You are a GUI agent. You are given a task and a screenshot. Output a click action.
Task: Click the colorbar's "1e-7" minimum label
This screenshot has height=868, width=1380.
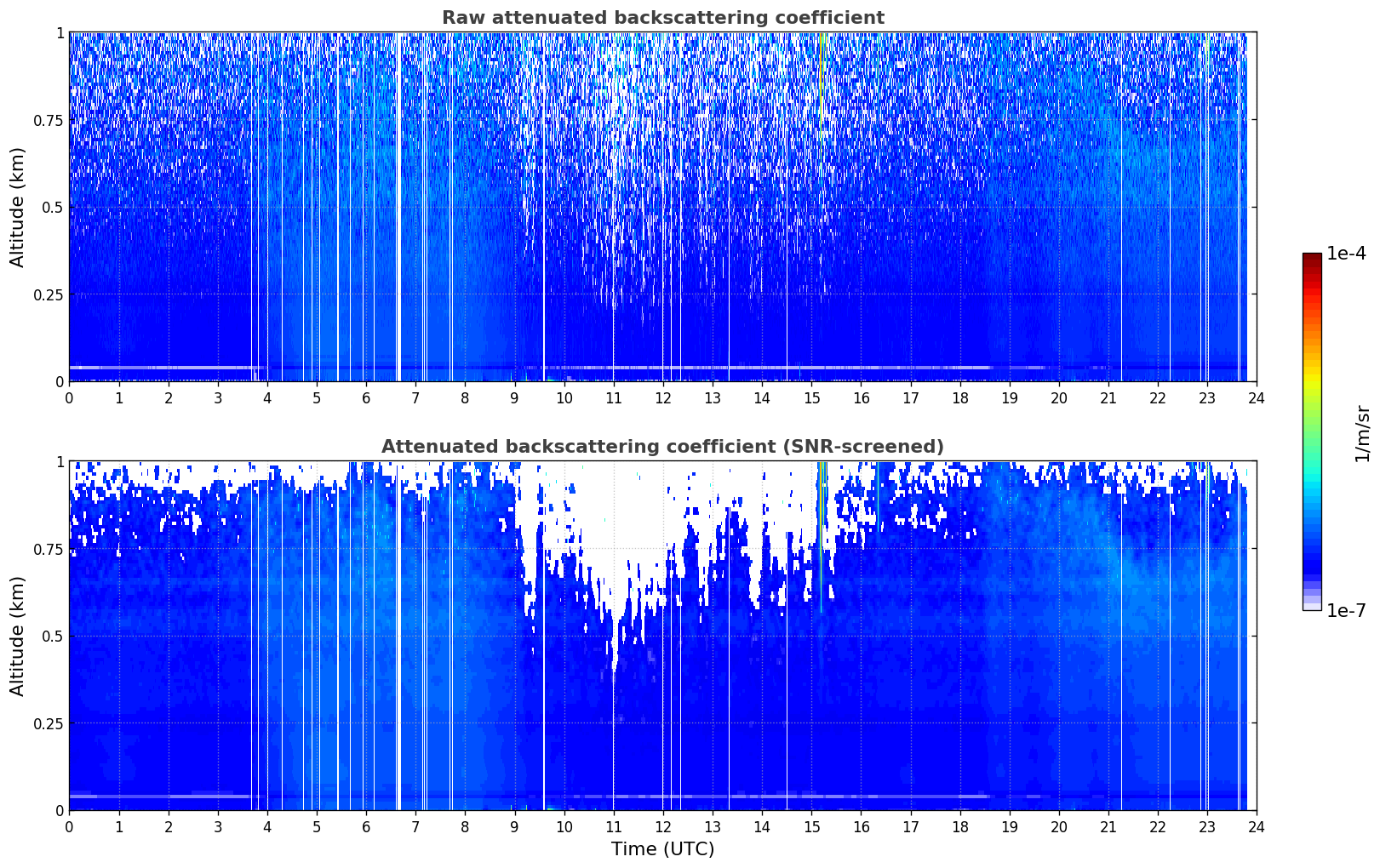point(1346,611)
